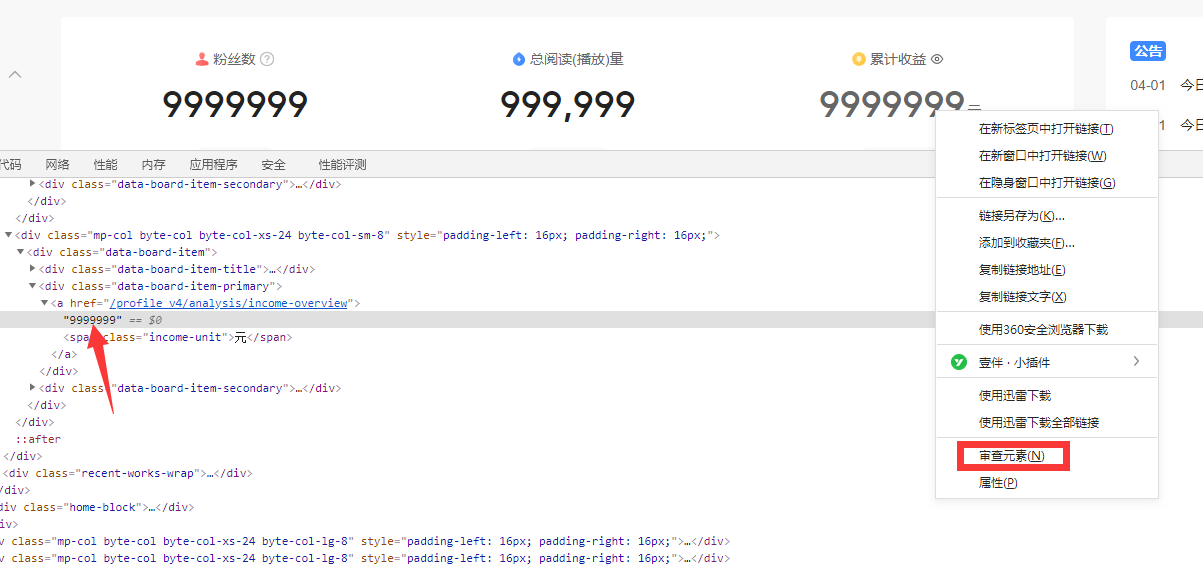Click the fans count help question-mark icon

click(x=267, y=59)
